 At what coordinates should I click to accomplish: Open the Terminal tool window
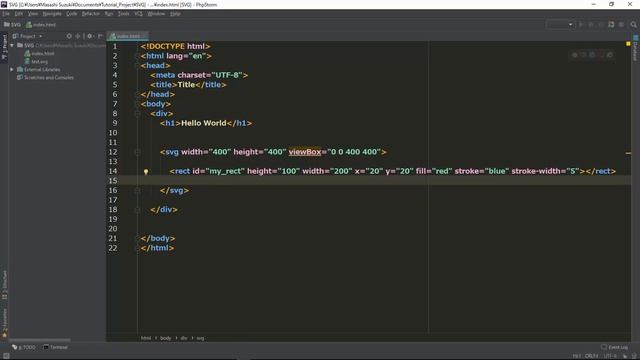[x=56, y=347]
